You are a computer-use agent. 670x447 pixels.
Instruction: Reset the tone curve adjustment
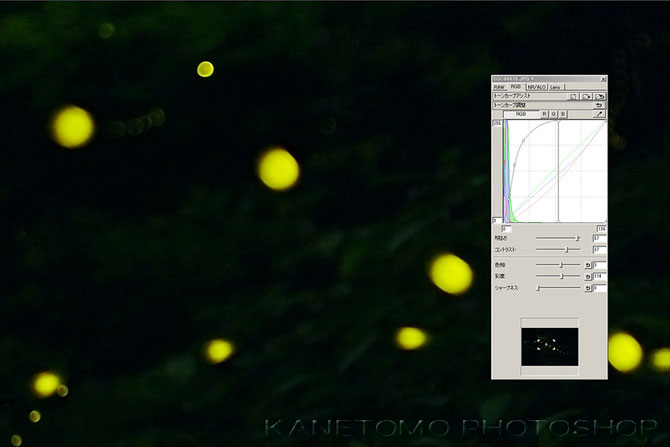(599, 105)
